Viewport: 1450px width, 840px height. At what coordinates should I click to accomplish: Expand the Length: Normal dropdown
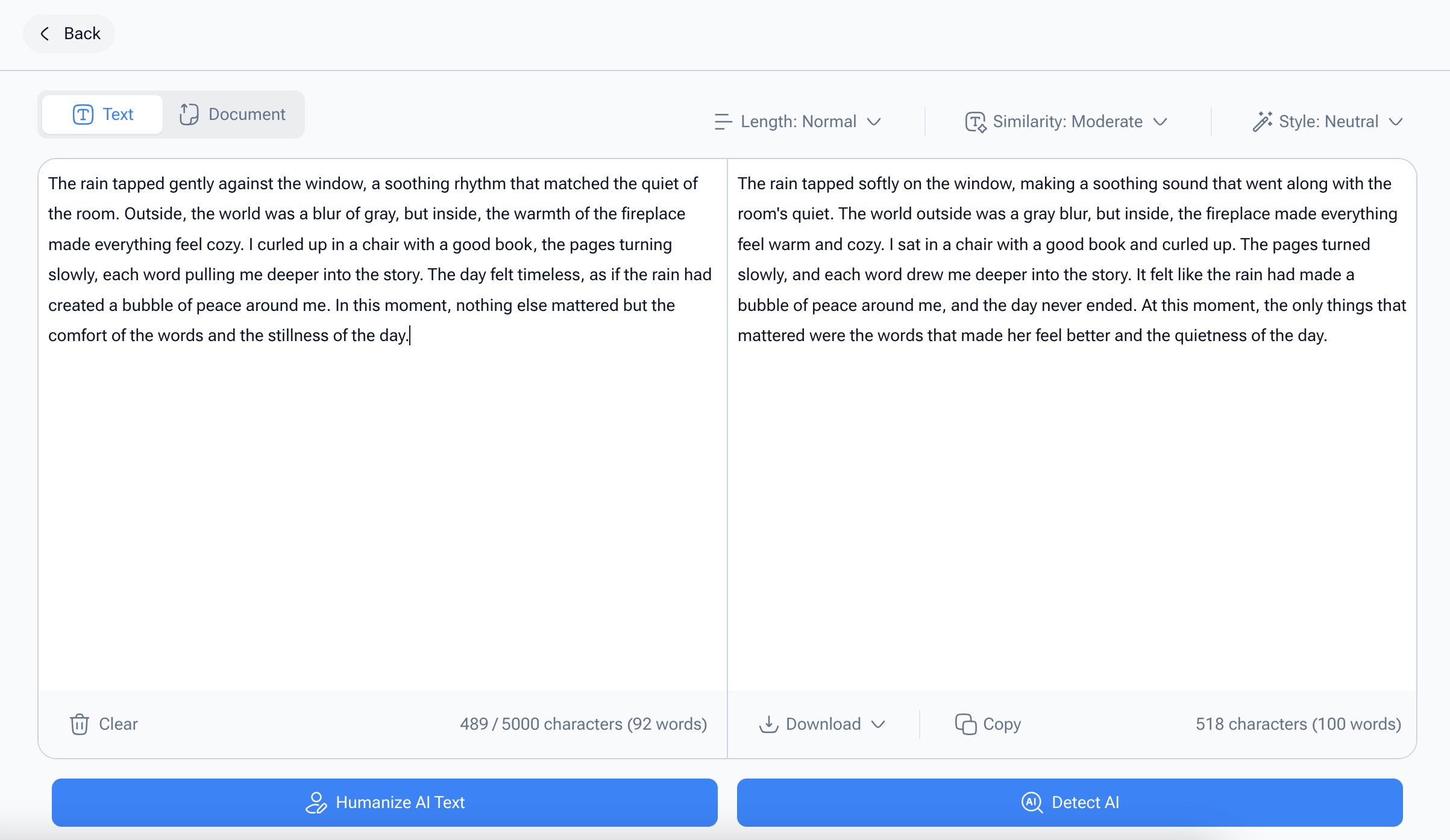(x=874, y=122)
